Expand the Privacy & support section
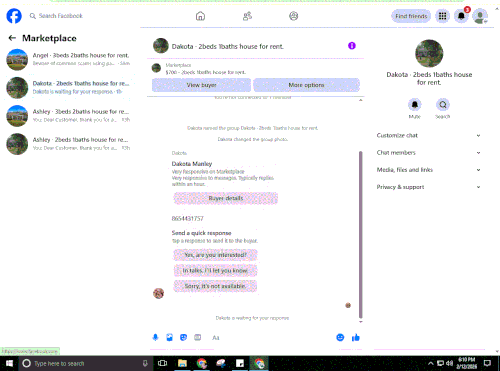500x371 pixels. 429,187
